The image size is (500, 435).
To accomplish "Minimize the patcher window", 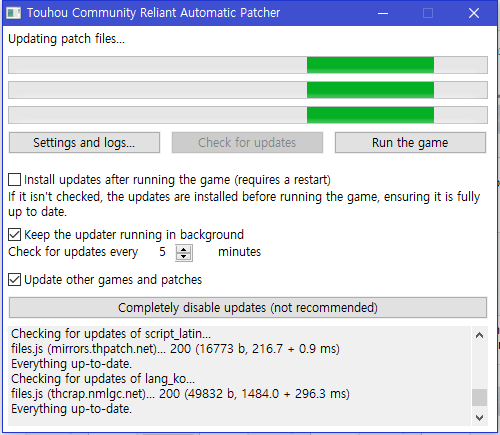I will 383,13.
